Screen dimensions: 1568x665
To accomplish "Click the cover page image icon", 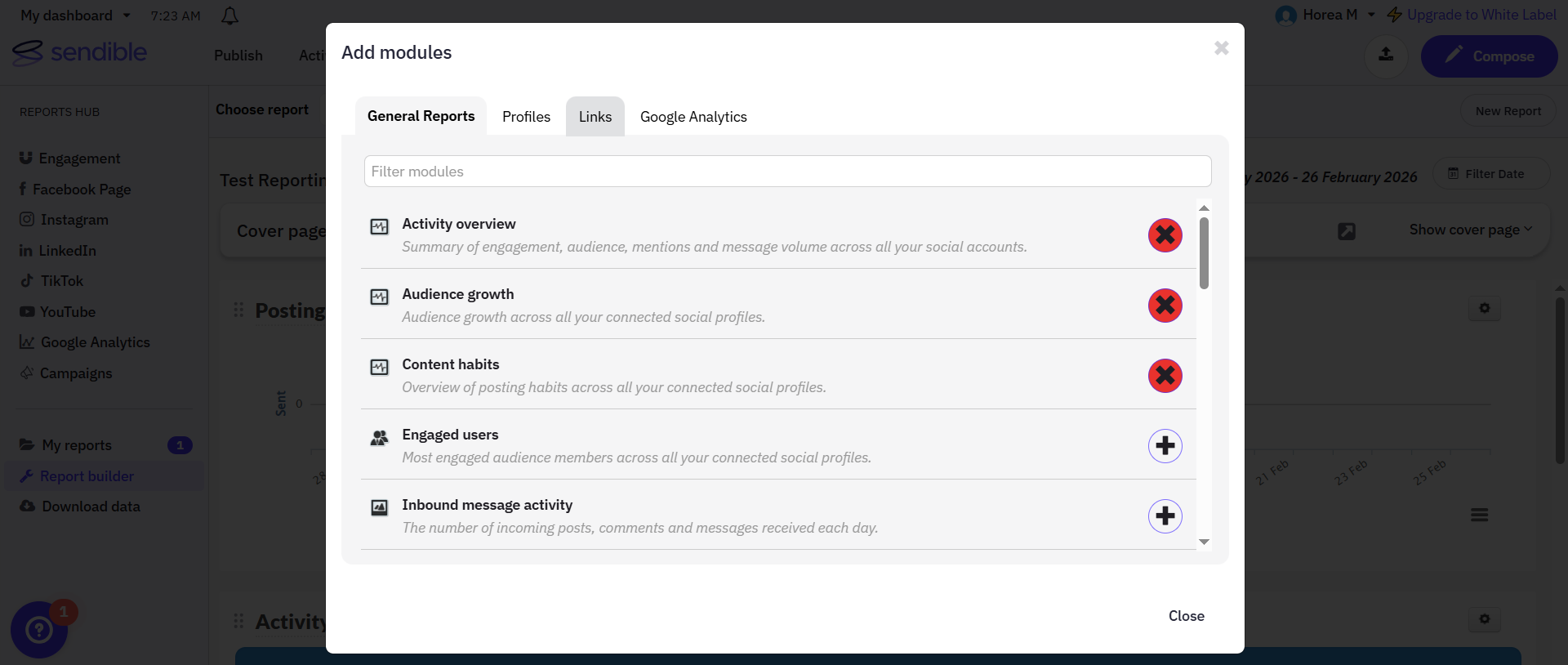I will pyautogui.click(x=1347, y=231).
